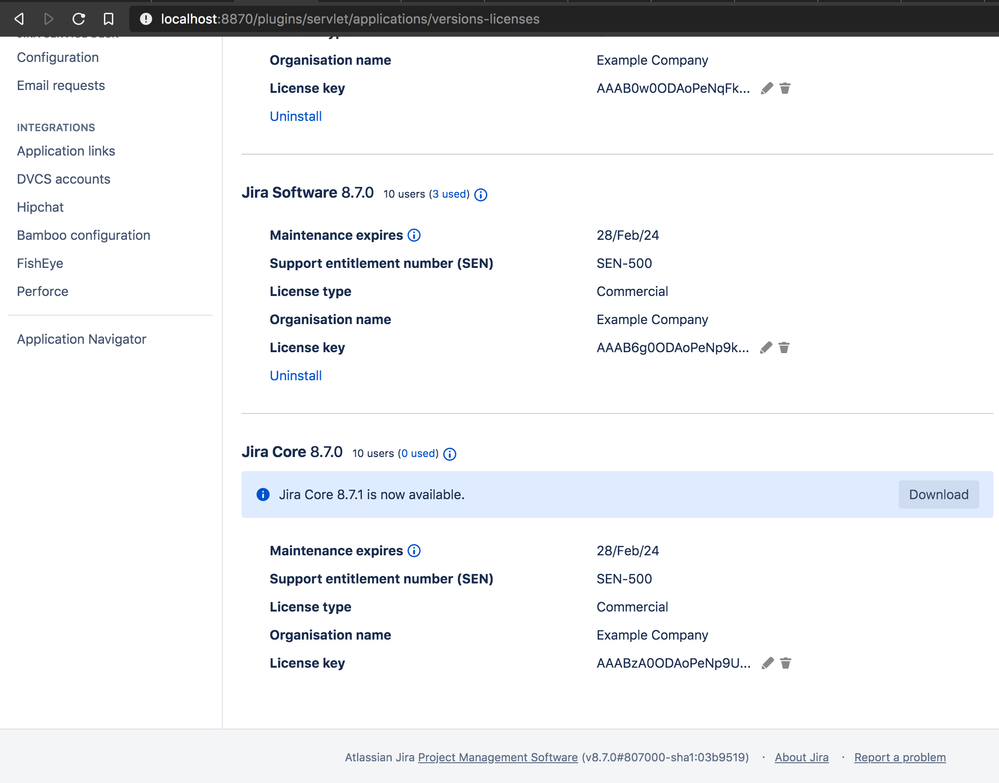Viewport: 999px width, 783px height.
Task: Delete the Jira Core license key
Action: (x=786, y=663)
